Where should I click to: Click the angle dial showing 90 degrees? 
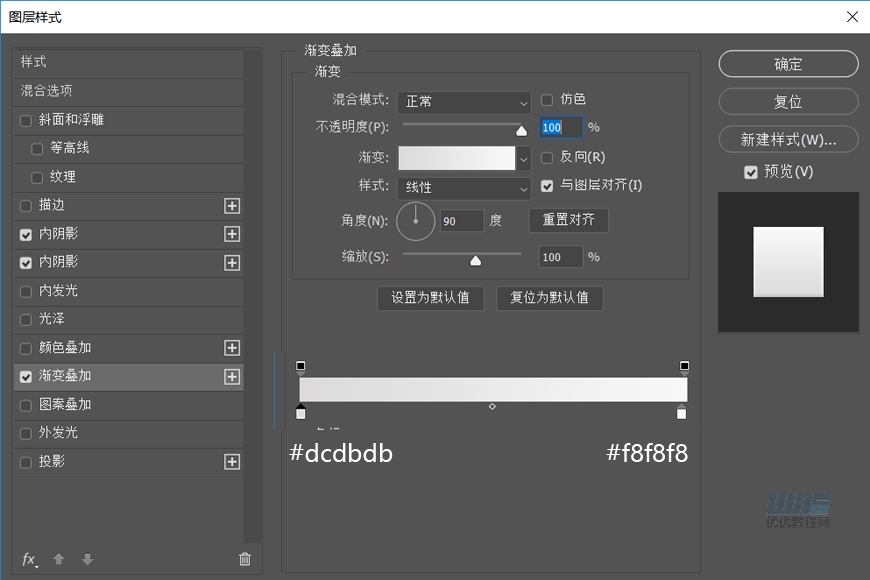click(x=416, y=221)
